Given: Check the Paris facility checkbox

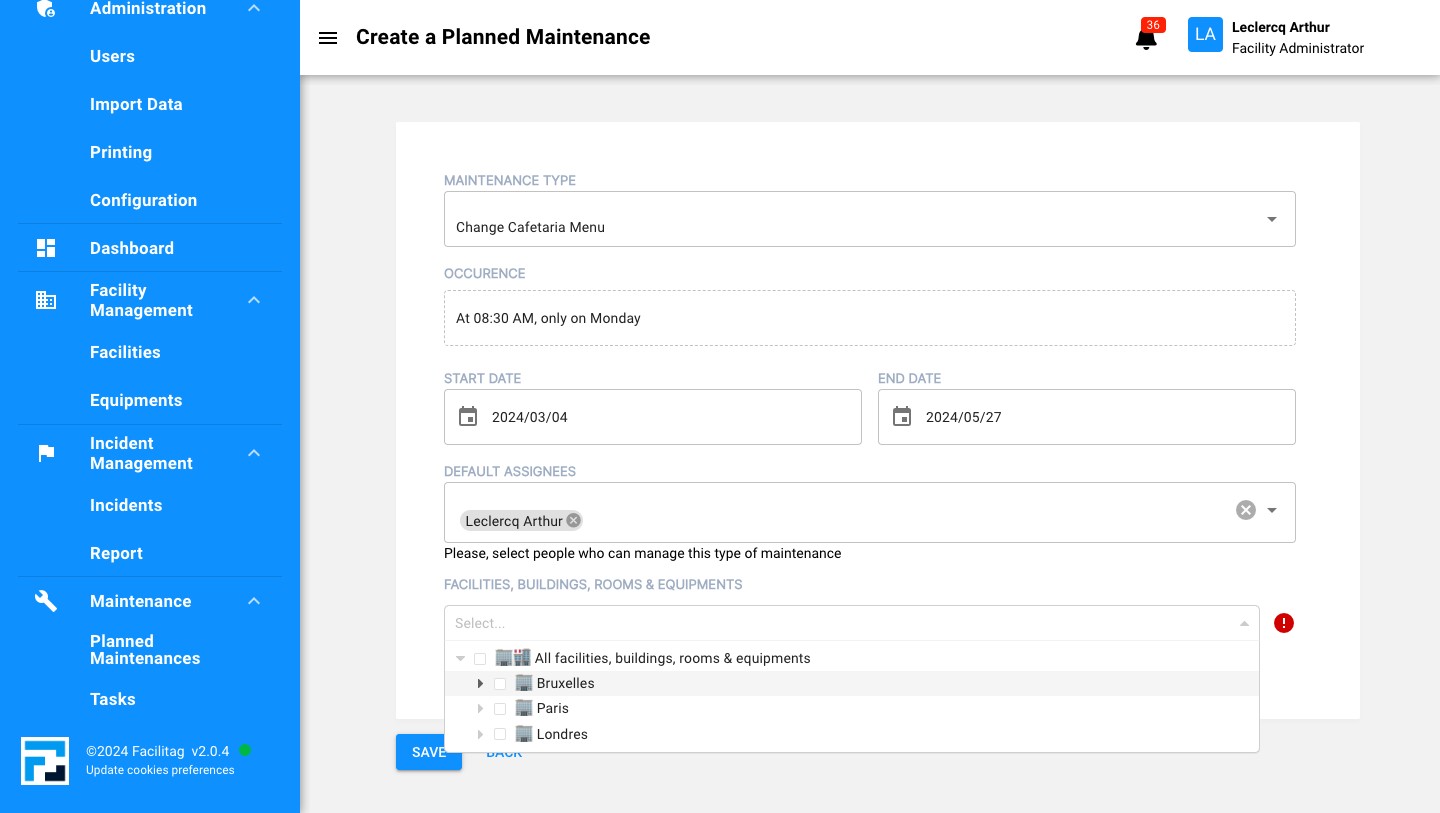Looking at the screenshot, I should coord(500,709).
